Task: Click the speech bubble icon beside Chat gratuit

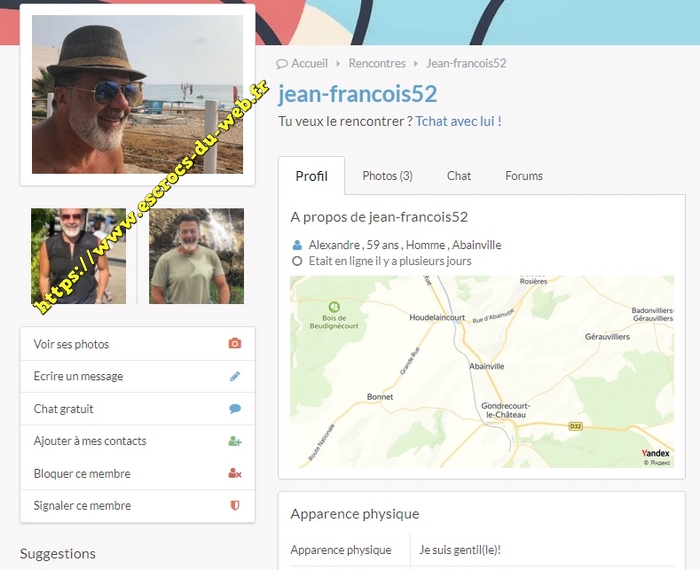Action: pos(235,409)
